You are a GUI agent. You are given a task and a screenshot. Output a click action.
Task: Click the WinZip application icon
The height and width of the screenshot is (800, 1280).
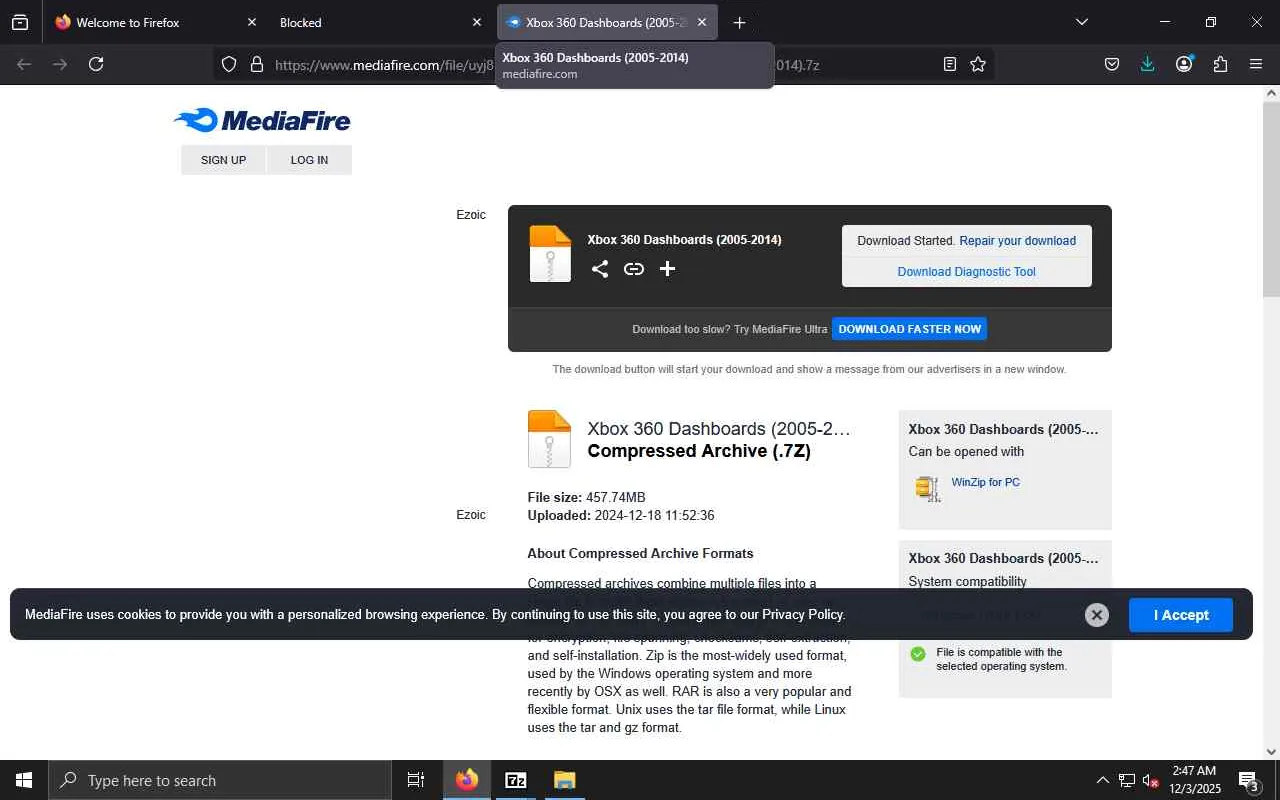pos(928,488)
